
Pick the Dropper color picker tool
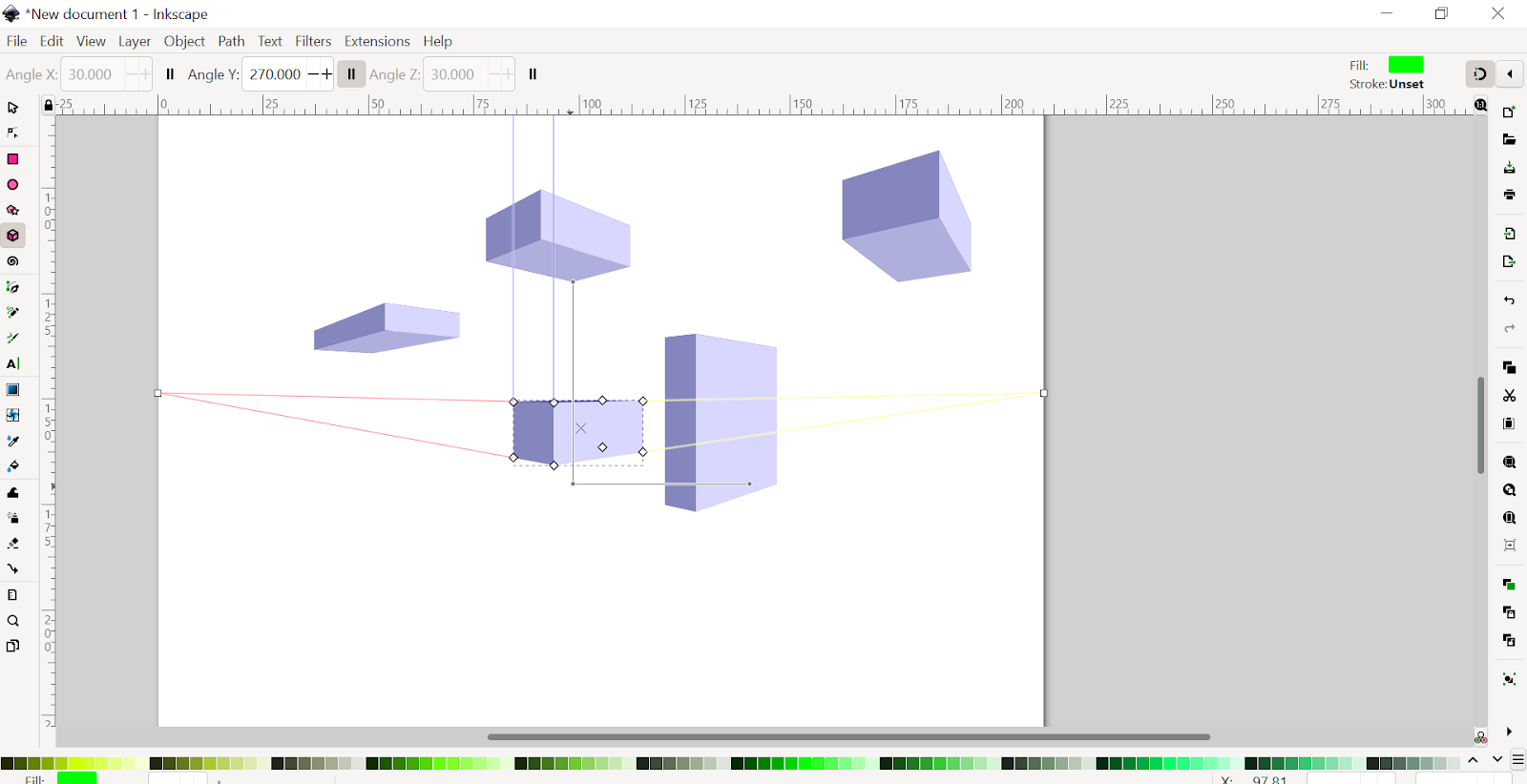pos(13,442)
